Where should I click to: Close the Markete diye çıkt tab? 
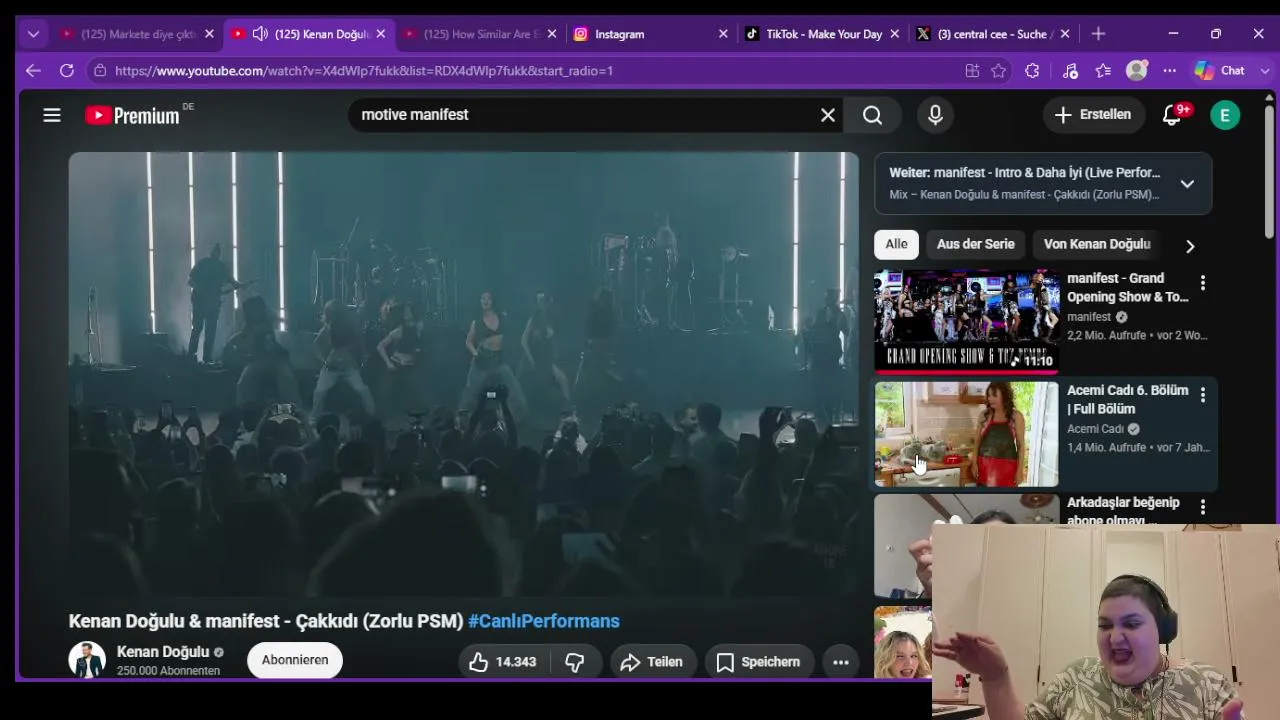pos(209,34)
